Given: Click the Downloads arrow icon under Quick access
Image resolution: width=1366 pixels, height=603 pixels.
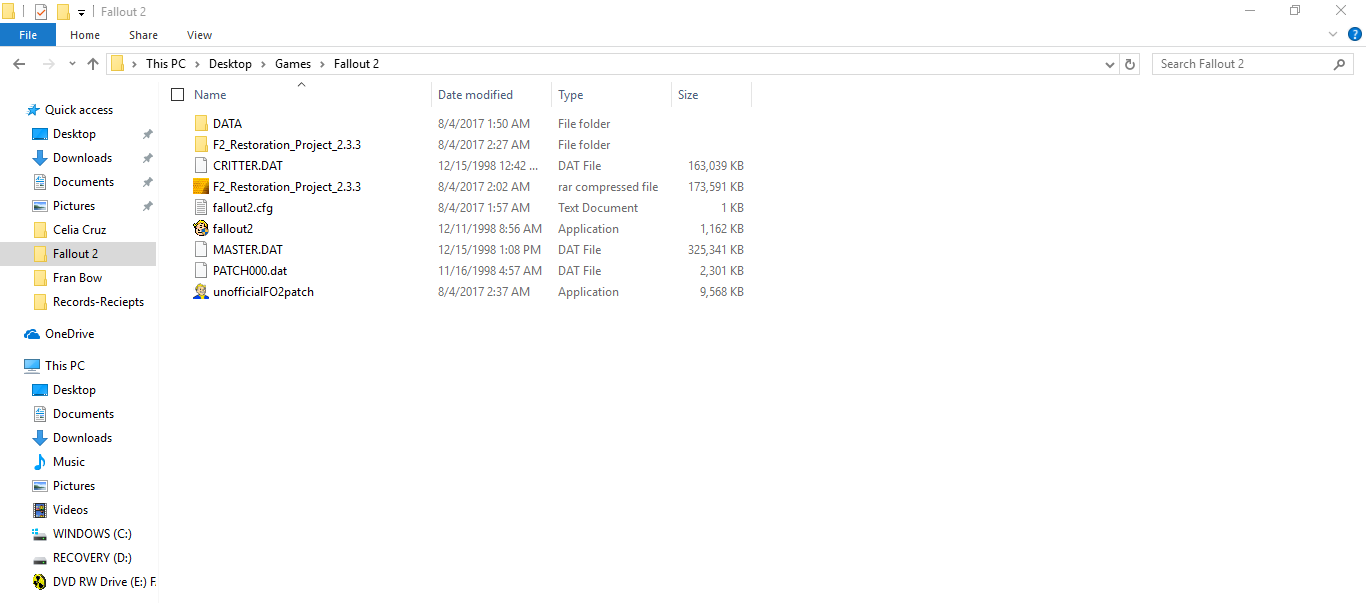Looking at the screenshot, I should coord(40,158).
